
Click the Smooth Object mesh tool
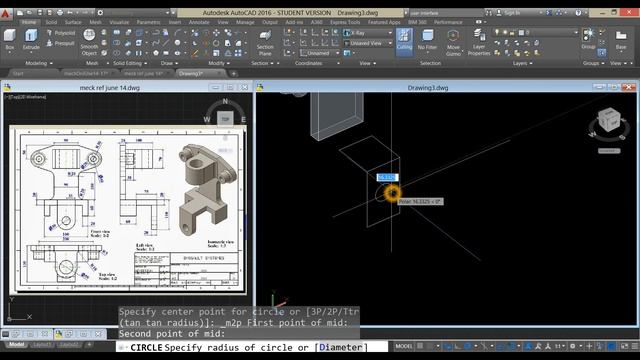point(89,42)
